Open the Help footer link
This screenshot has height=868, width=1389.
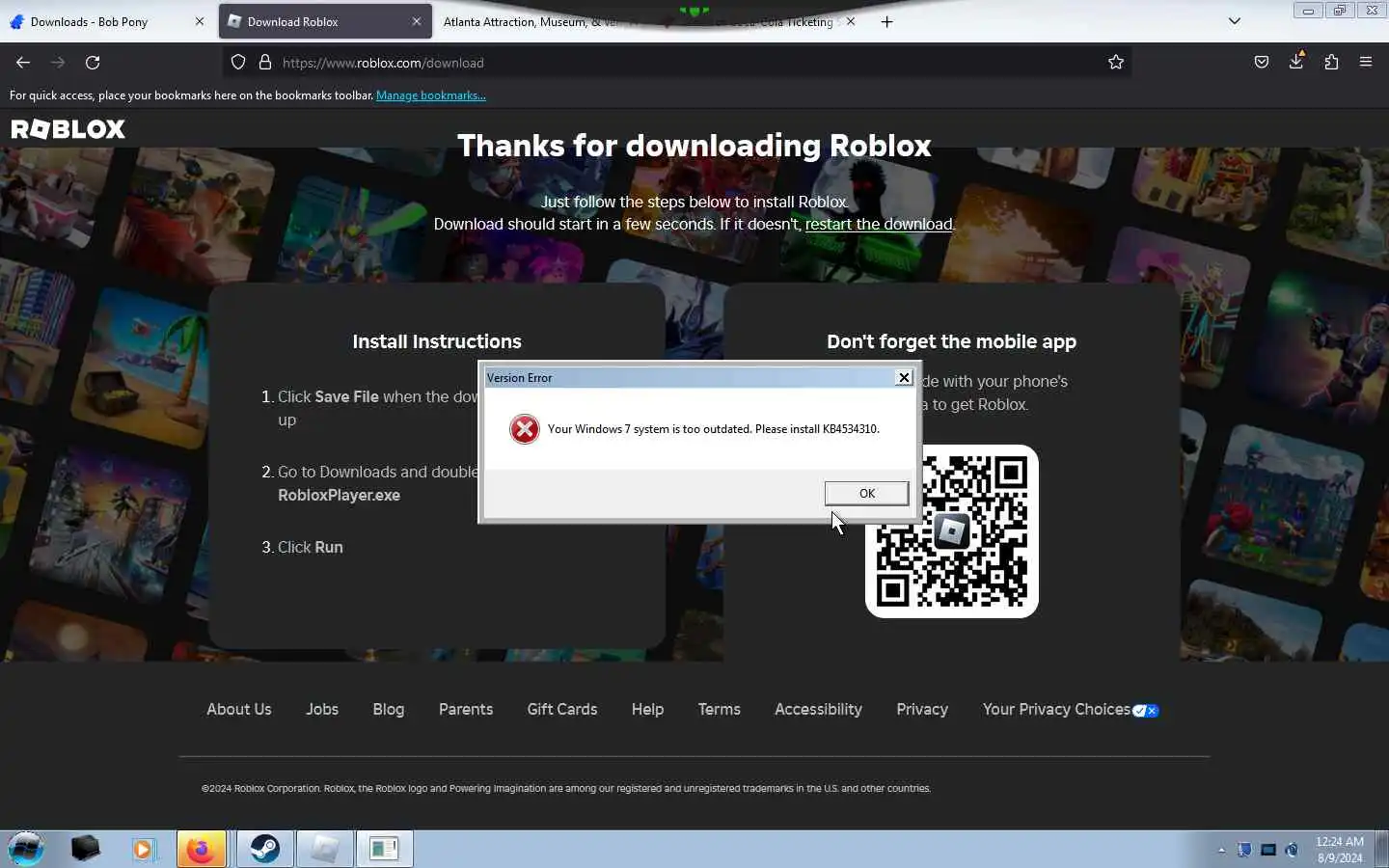pyautogui.click(x=647, y=709)
